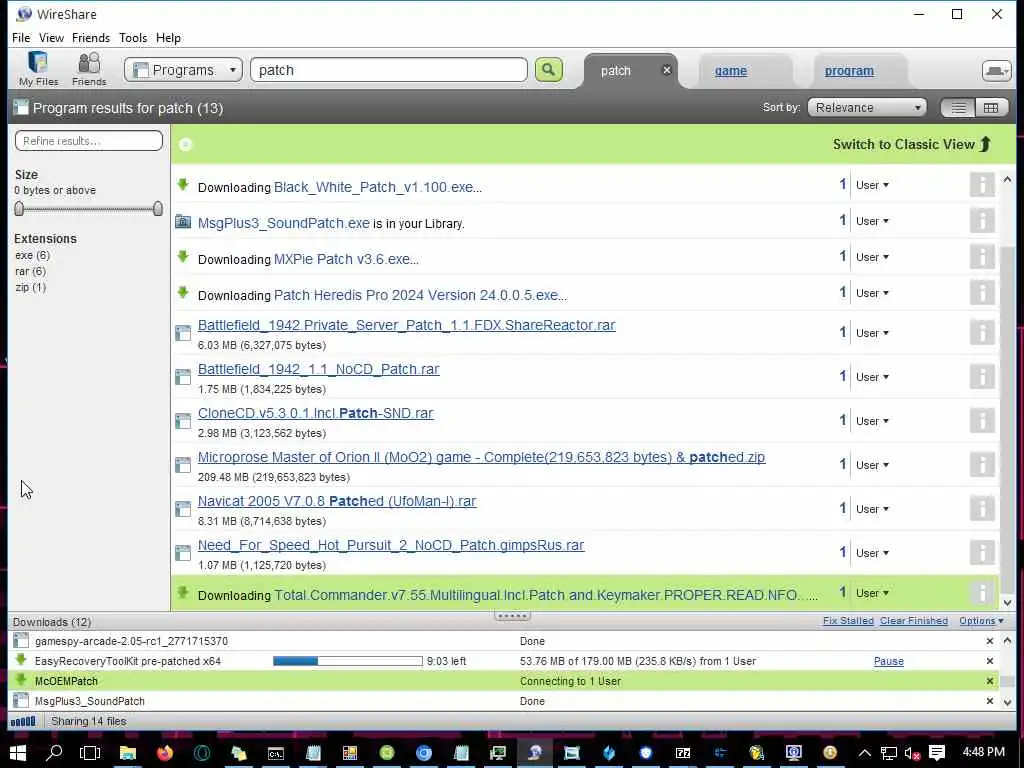Screen dimensions: 1024x768
Task: Switch to grid view of results
Action: pos(991,108)
